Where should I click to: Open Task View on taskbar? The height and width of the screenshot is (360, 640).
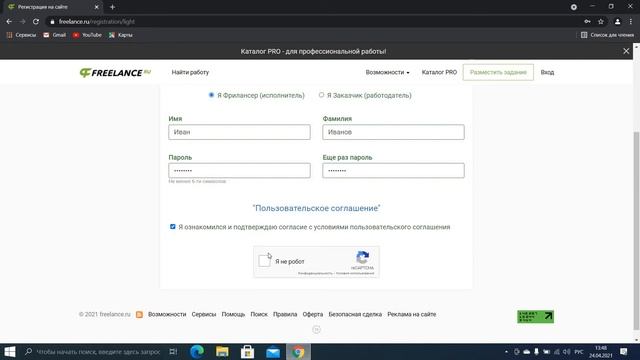(x=173, y=351)
